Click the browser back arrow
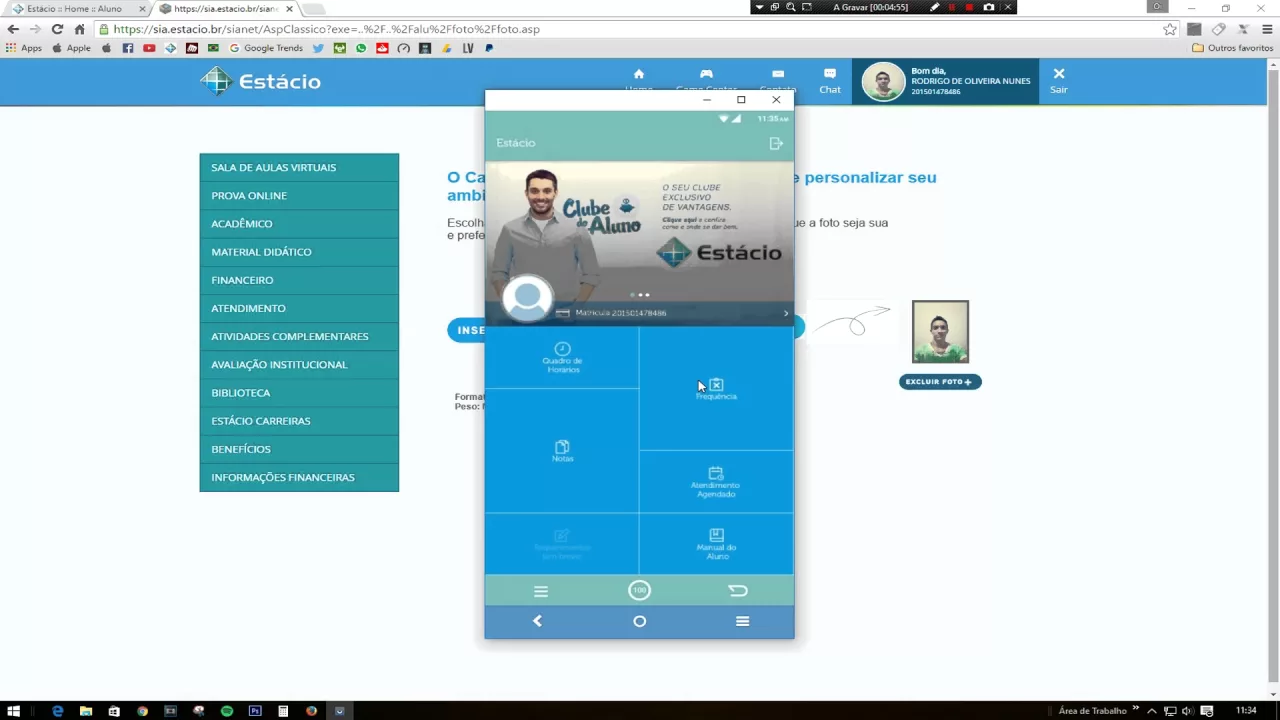1280x720 pixels. (x=13, y=29)
